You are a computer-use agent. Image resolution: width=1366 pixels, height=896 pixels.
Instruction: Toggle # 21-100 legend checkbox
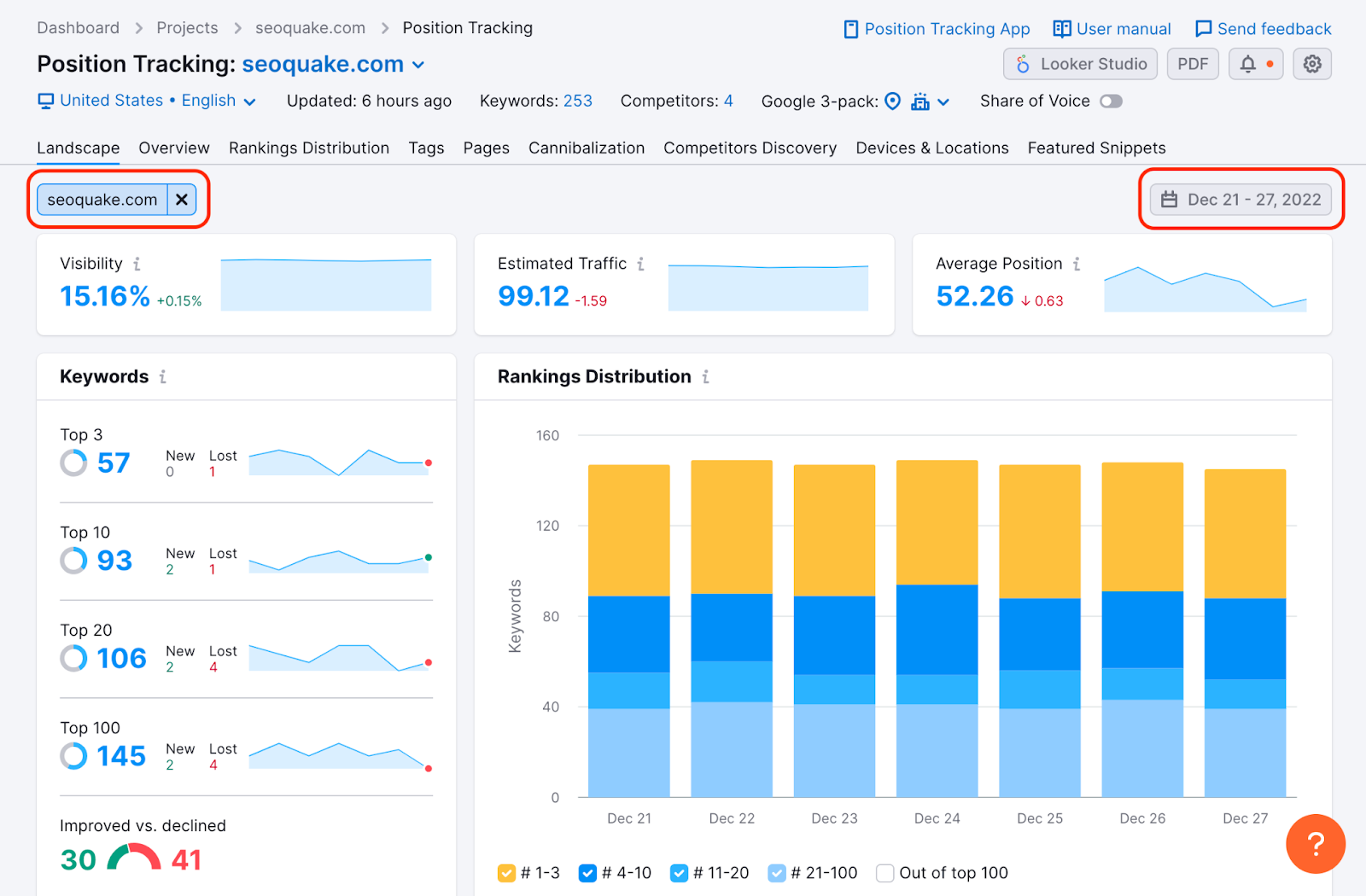click(x=777, y=873)
